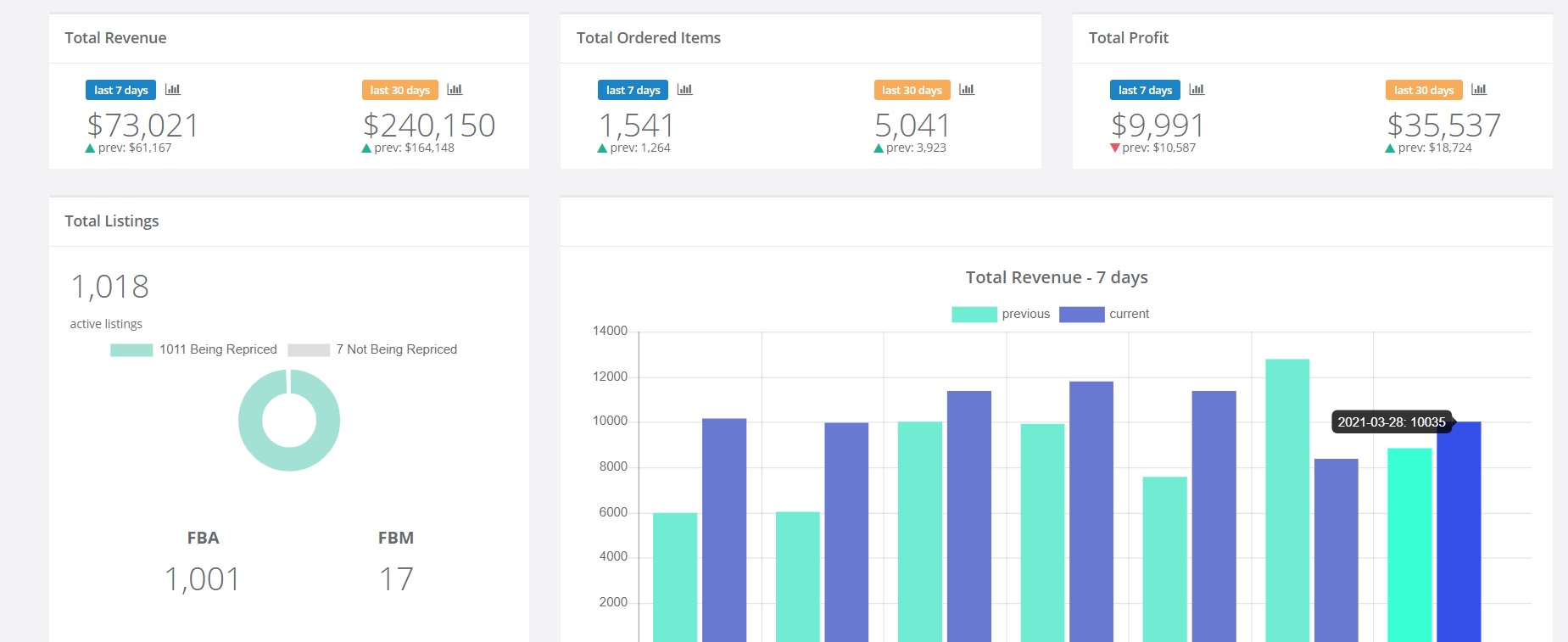
Task: Click the $9,991 profit value
Action: pyautogui.click(x=1158, y=126)
